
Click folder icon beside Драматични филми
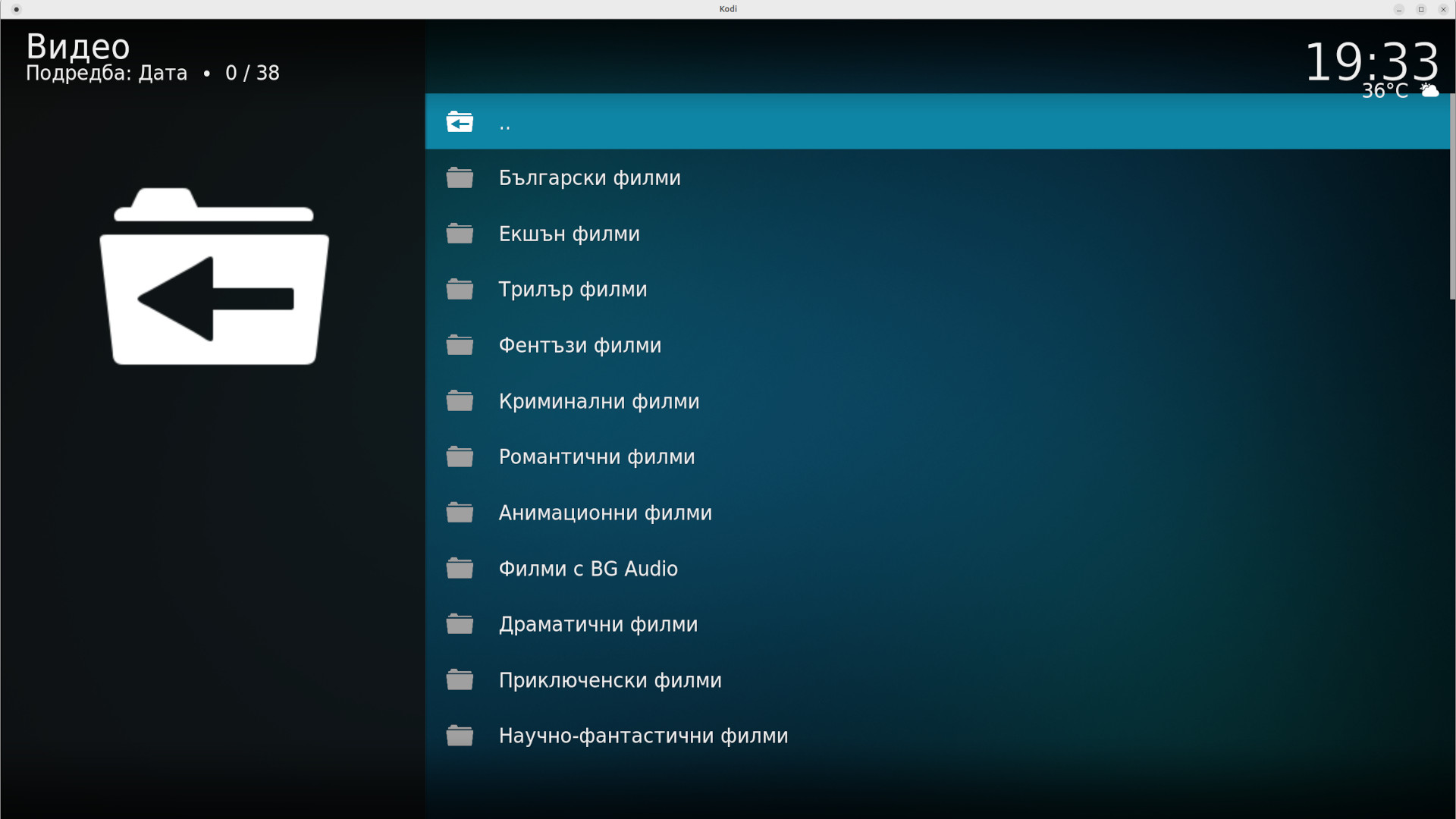(460, 624)
